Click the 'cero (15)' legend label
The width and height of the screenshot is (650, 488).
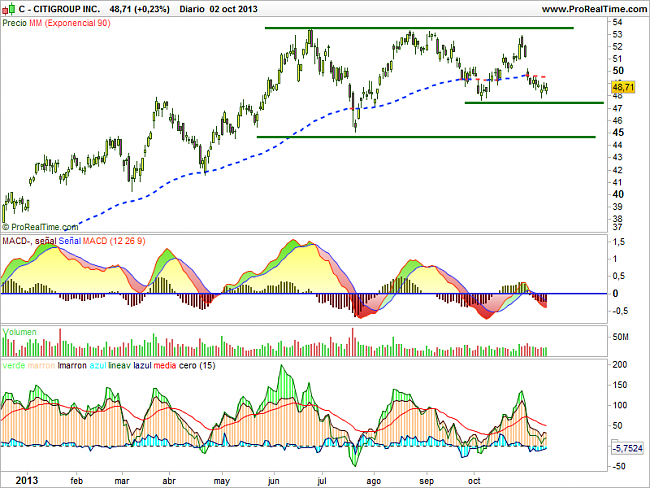[197, 366]
